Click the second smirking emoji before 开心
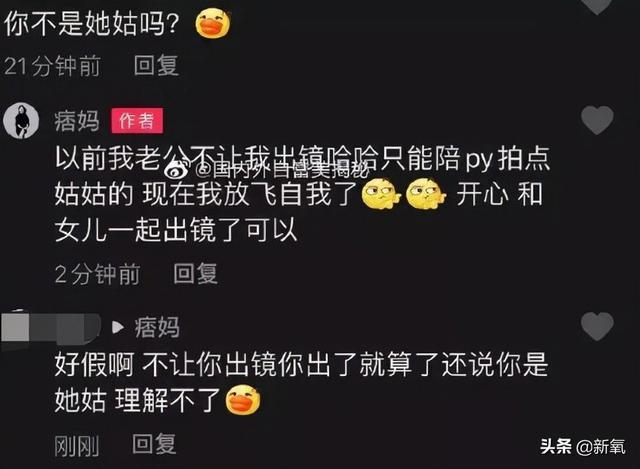 pyautogui.click(x=427, y=194)
